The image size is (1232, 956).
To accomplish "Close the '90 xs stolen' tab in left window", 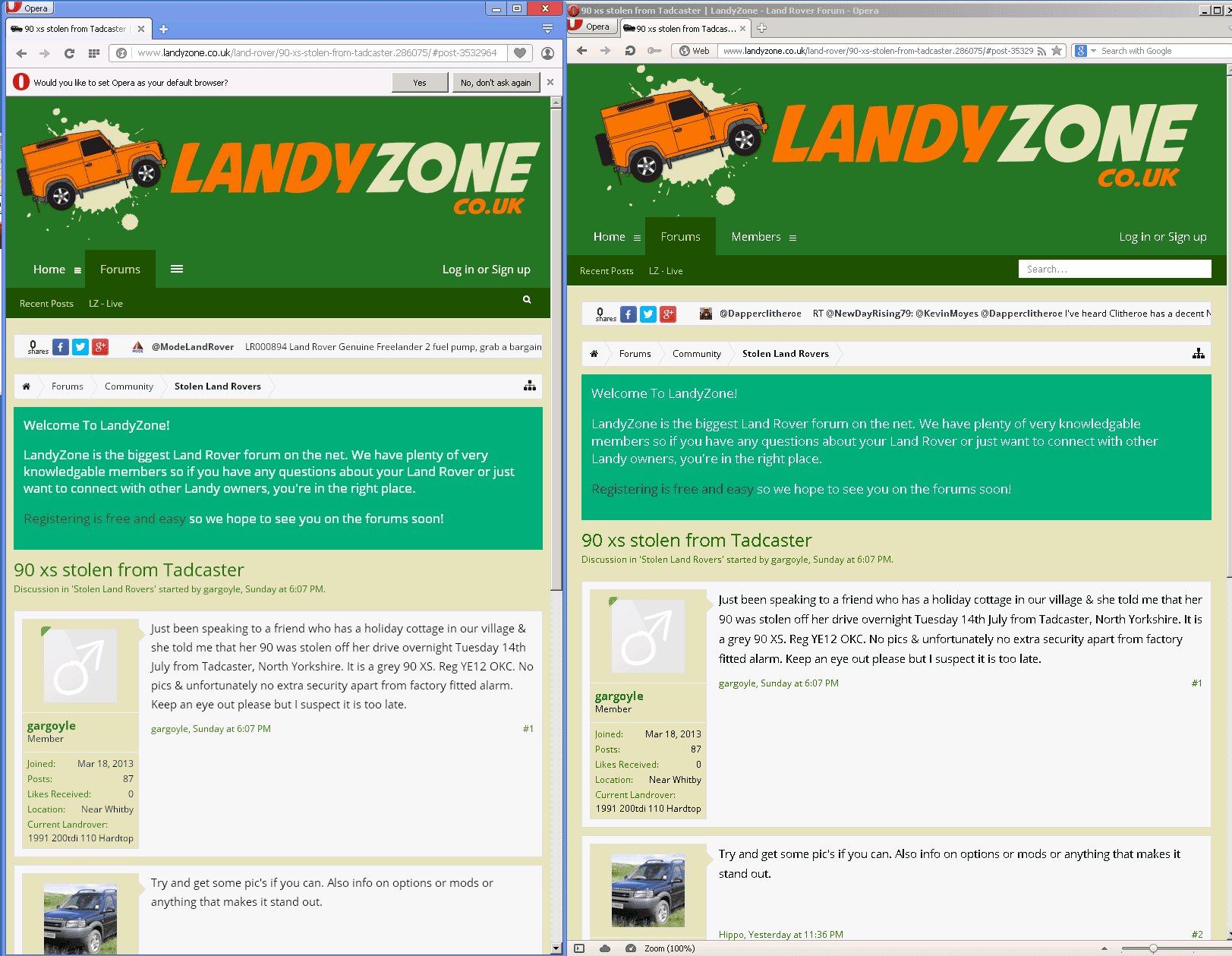I will coord(141,29).
